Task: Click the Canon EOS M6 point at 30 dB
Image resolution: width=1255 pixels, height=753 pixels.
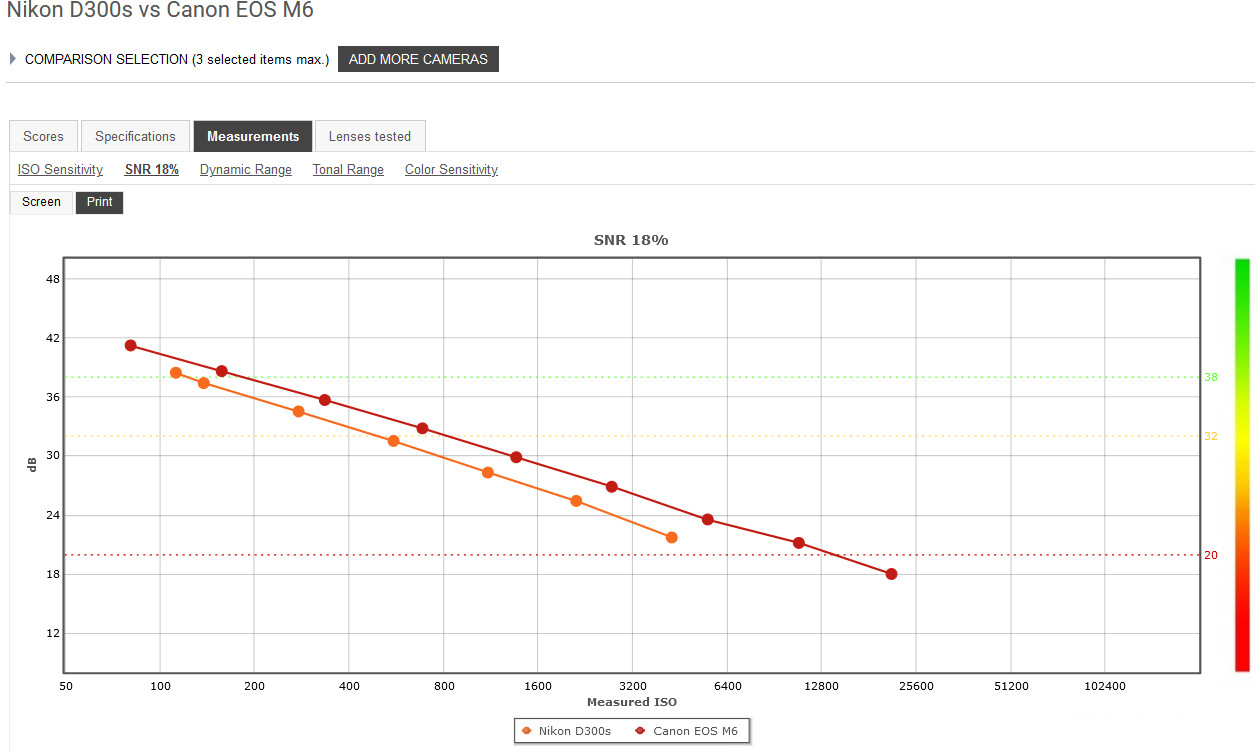Action: point(516,457)
